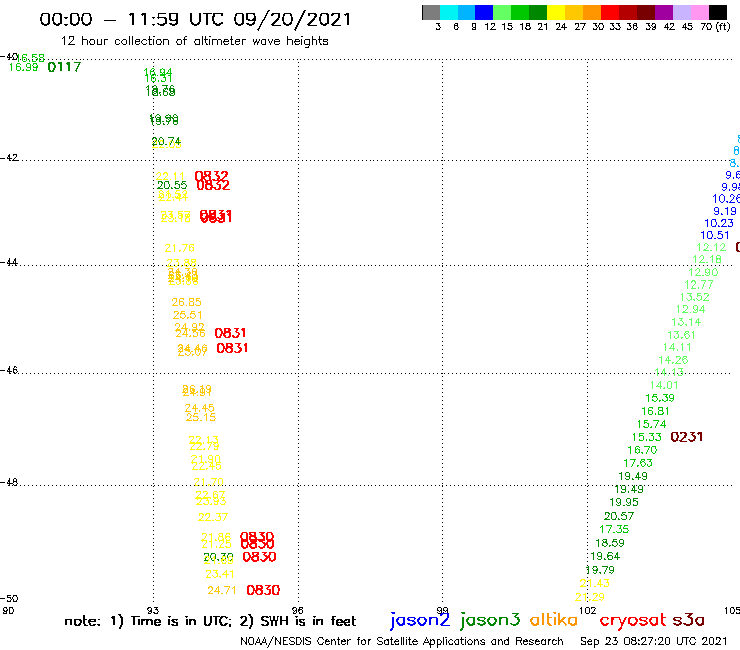740x650 pixels.
Task: Click the subtitle '12 hour collection of altimeter wave heights'
Action: [x=194, y=41]
